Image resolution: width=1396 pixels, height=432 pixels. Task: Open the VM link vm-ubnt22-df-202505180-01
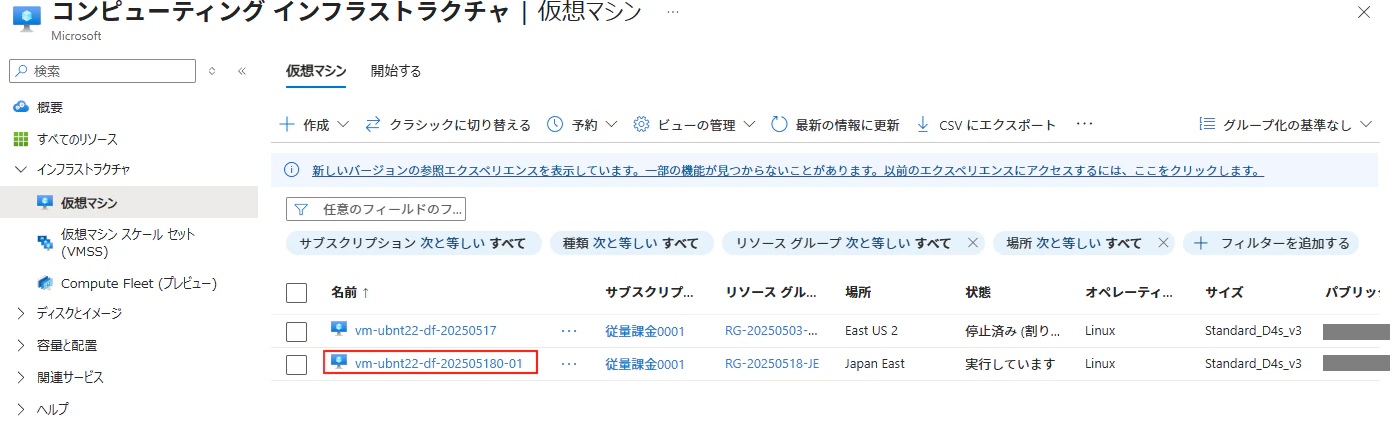point(439,363)
